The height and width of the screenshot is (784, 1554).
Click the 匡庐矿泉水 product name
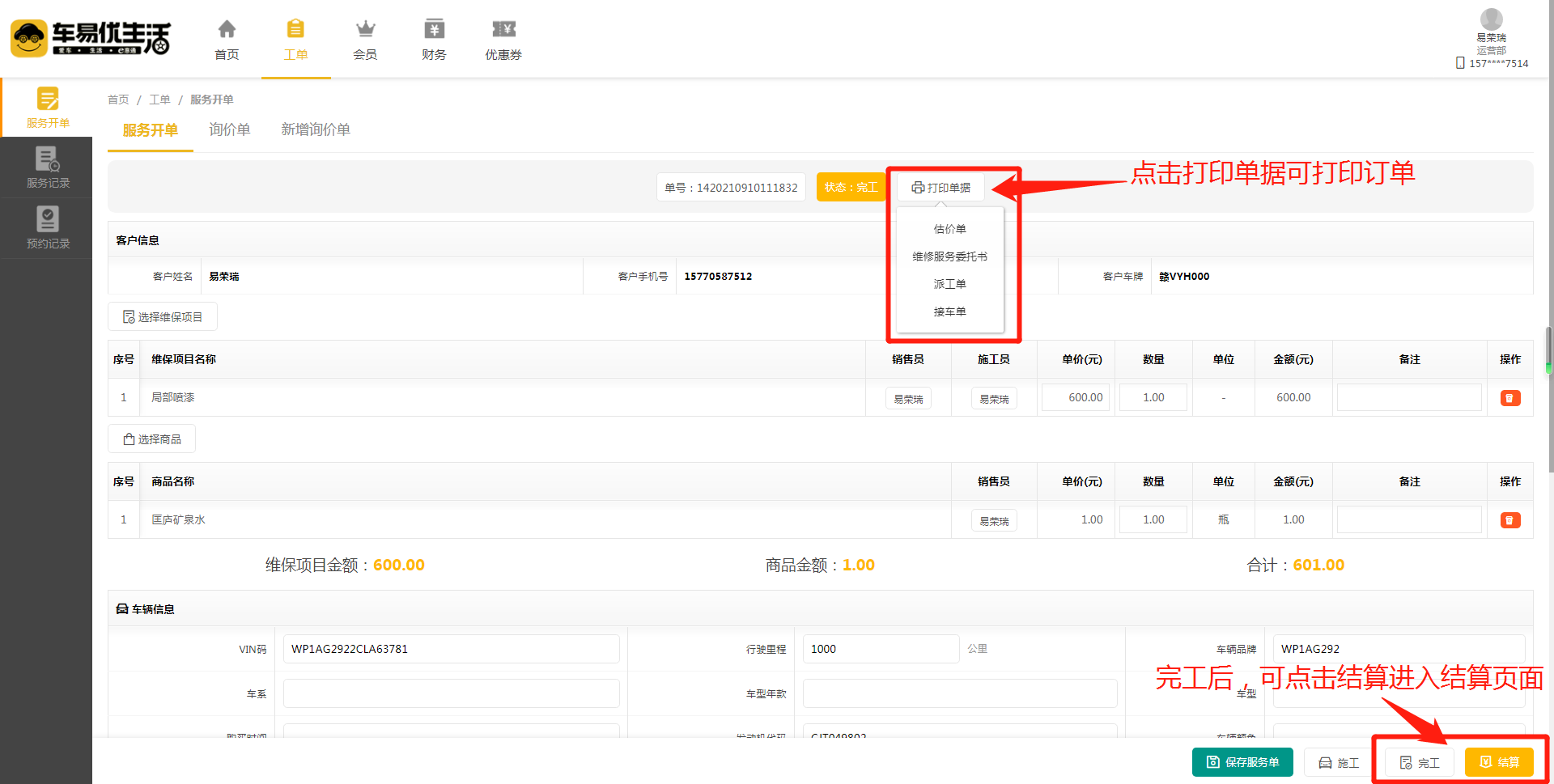[x=178, y=519]
